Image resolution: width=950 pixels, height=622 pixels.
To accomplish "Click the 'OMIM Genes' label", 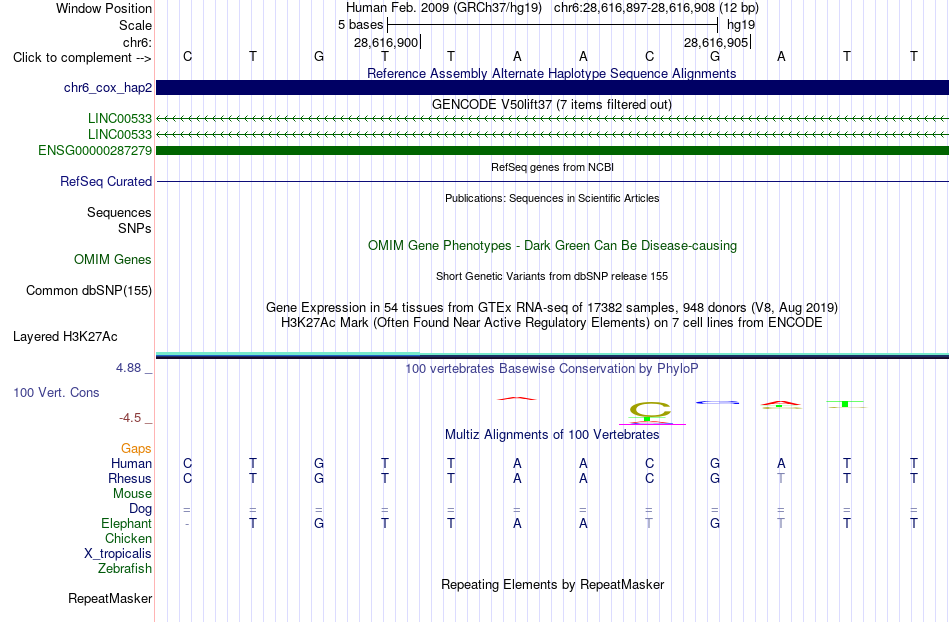I will pyautogui.click(x=113, y=259).
